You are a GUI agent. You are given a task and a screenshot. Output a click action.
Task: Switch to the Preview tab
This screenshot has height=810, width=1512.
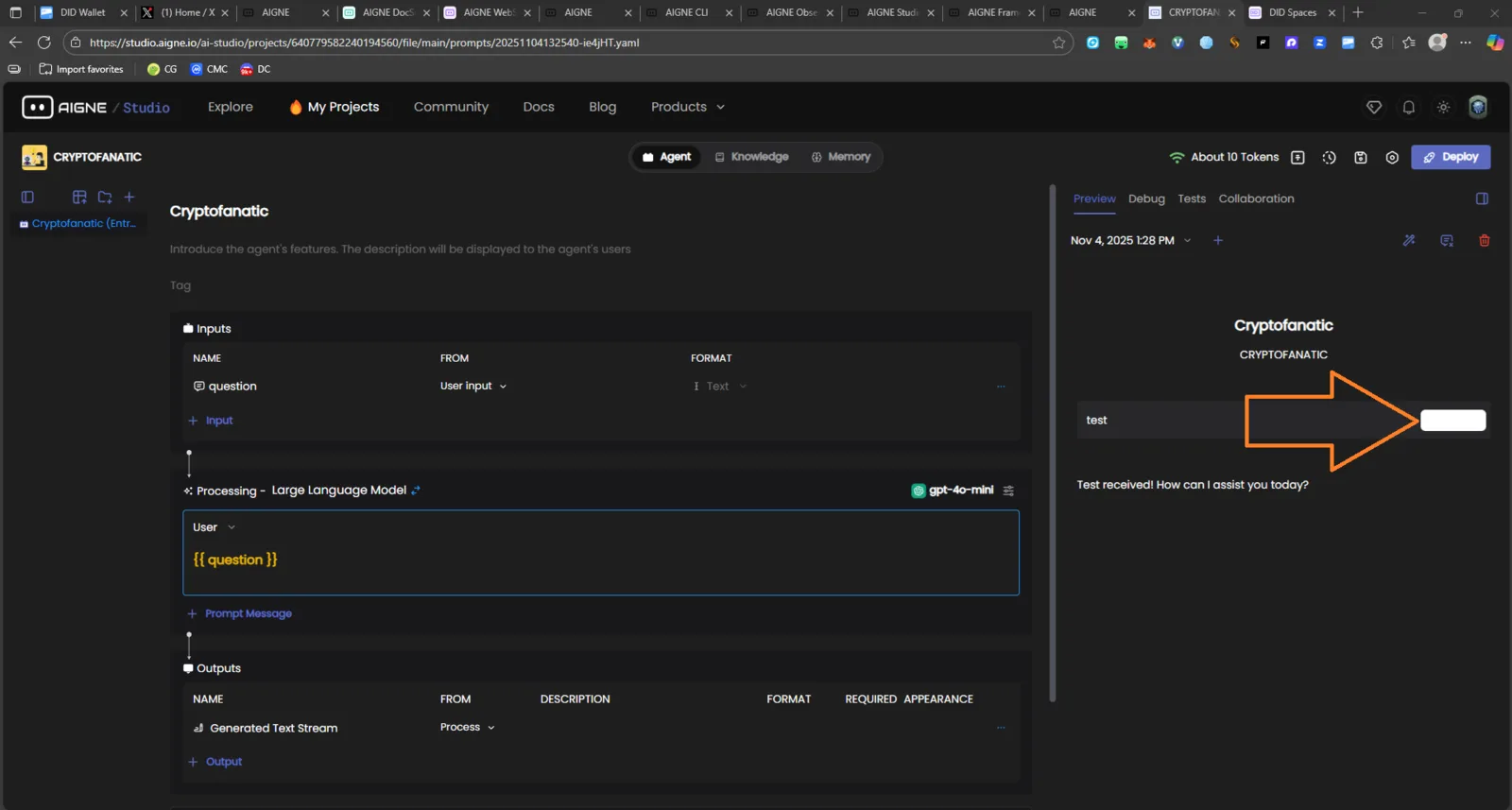[1094, 199]
